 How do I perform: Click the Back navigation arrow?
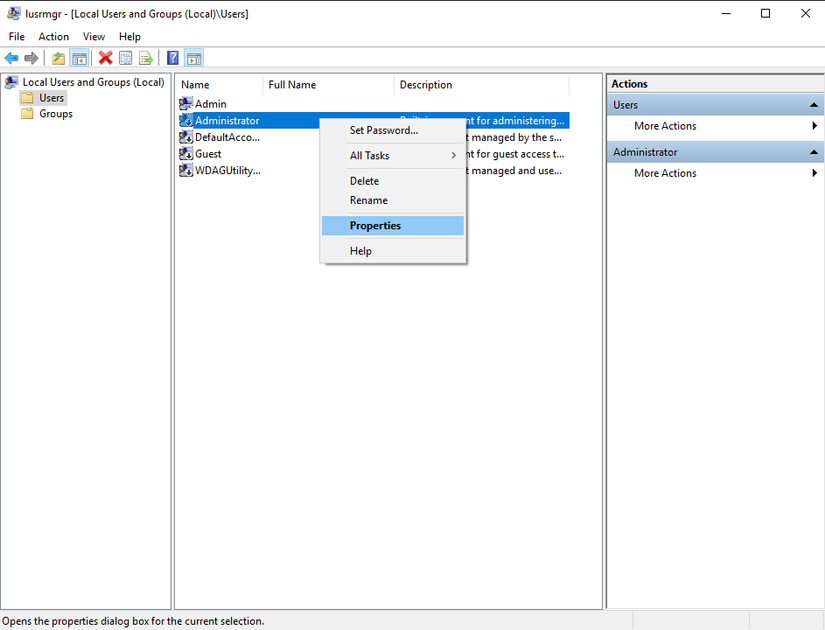[10, 57]
